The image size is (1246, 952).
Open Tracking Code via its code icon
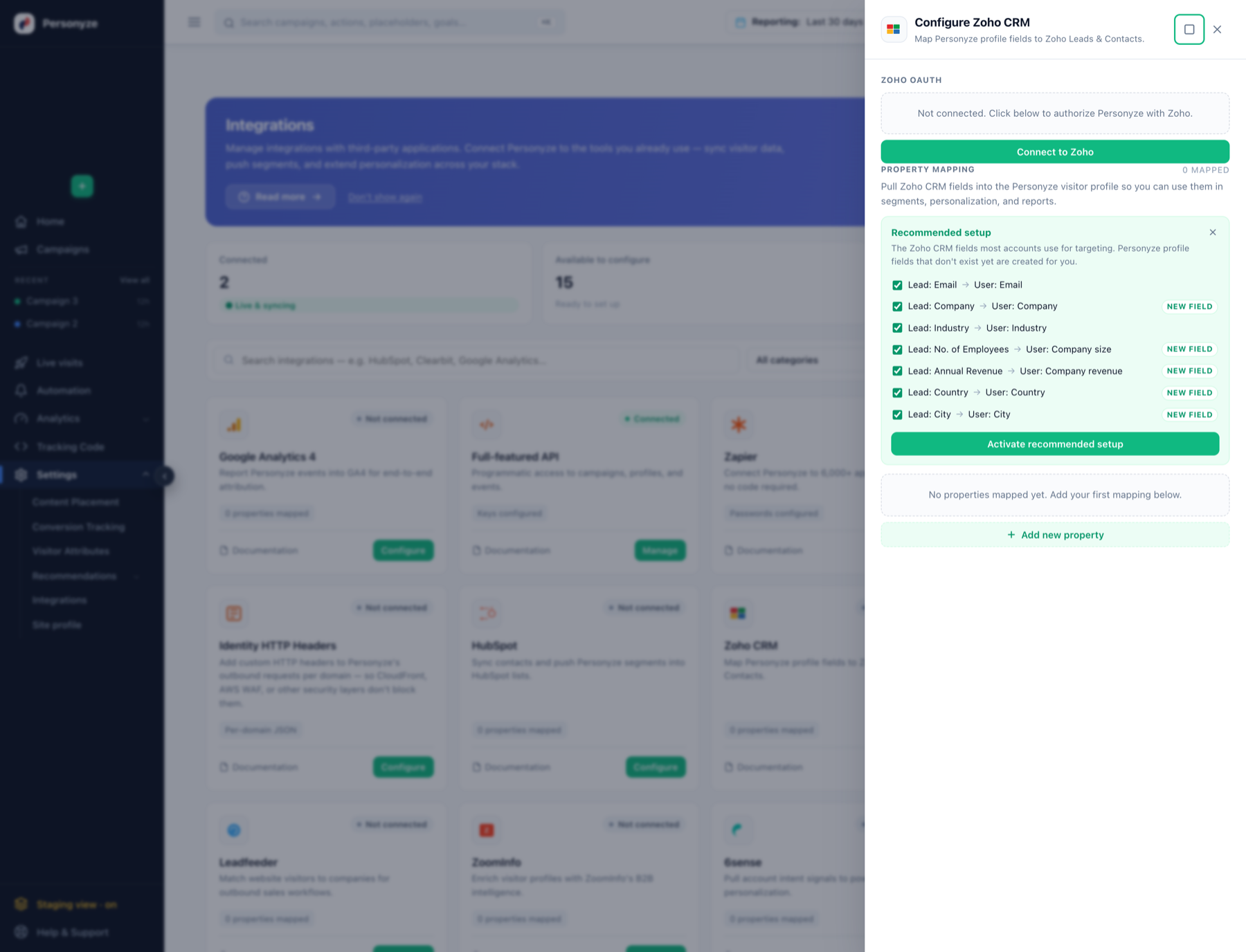click(21, 447)
